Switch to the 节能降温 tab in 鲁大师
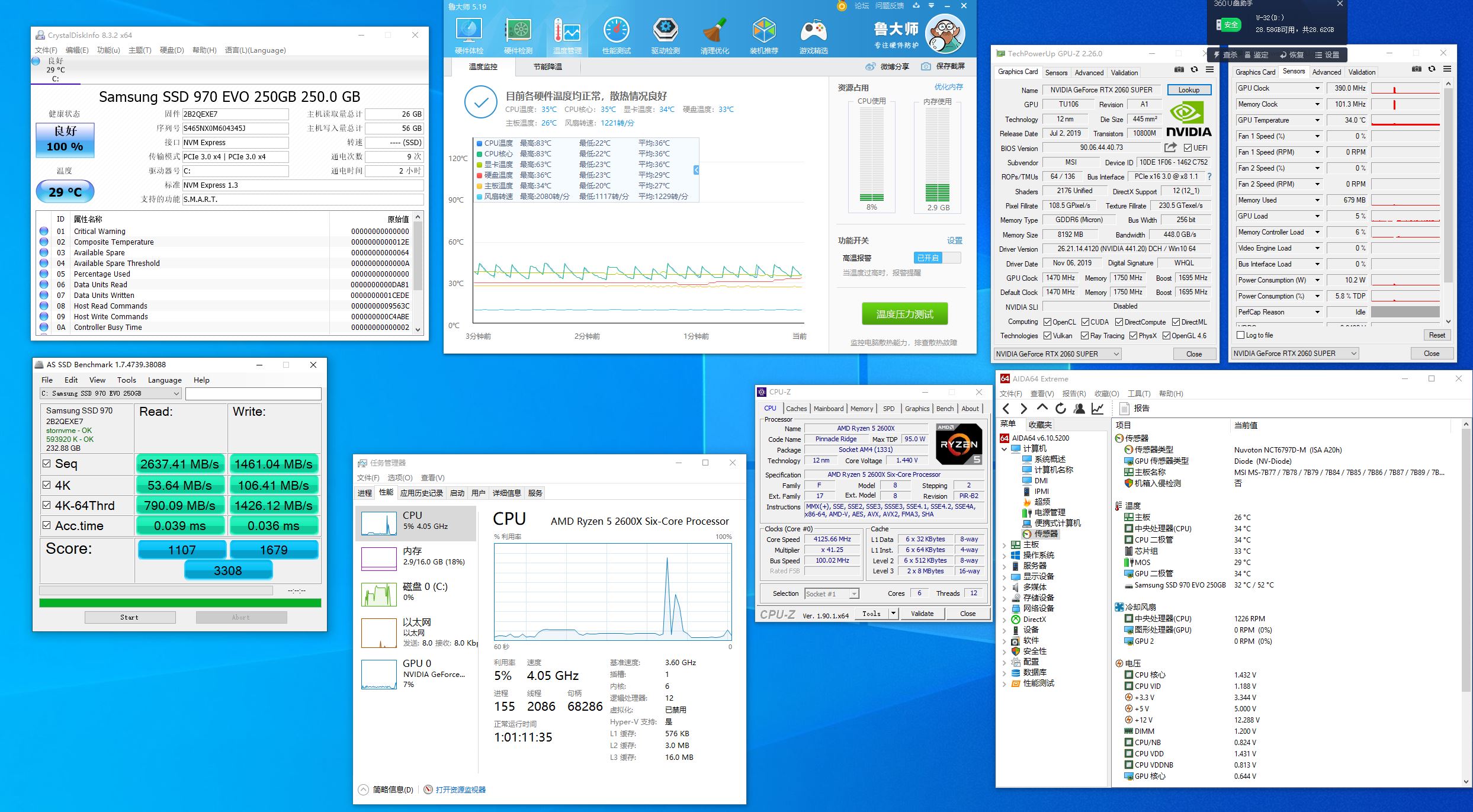1473x812 pixels. point(548,67)
